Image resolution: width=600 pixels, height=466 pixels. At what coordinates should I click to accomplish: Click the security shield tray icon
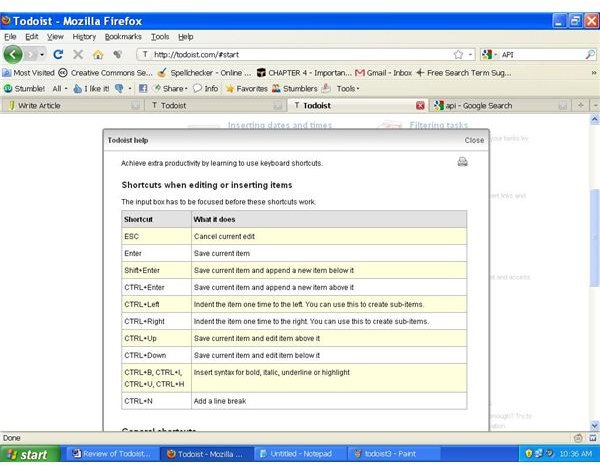528,454
